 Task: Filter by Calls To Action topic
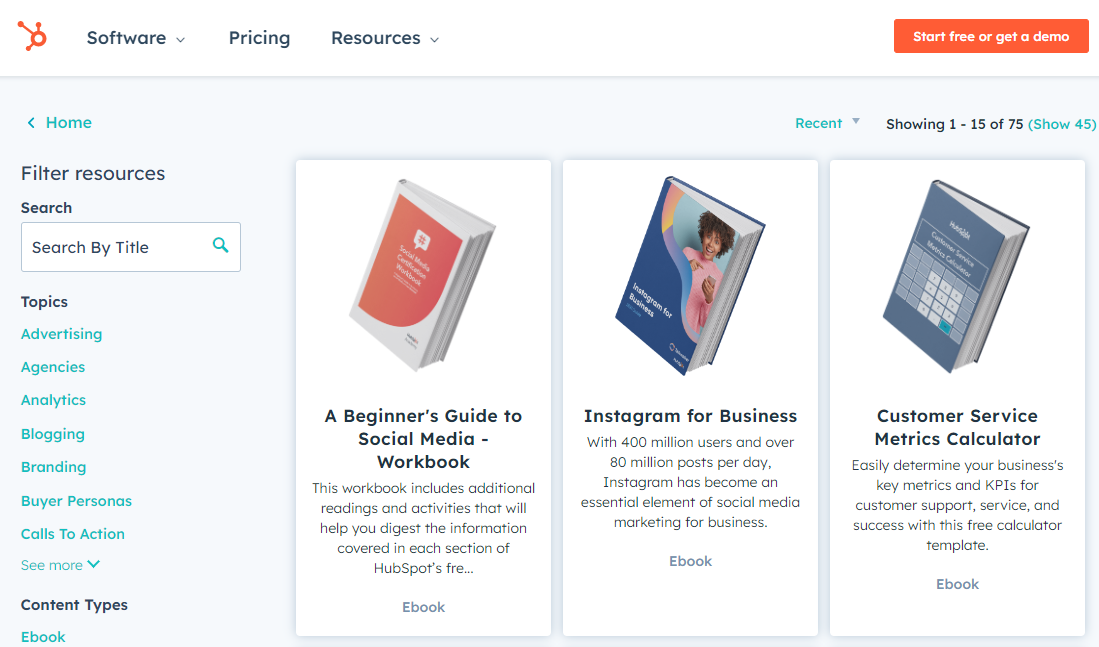coord(73,533)
